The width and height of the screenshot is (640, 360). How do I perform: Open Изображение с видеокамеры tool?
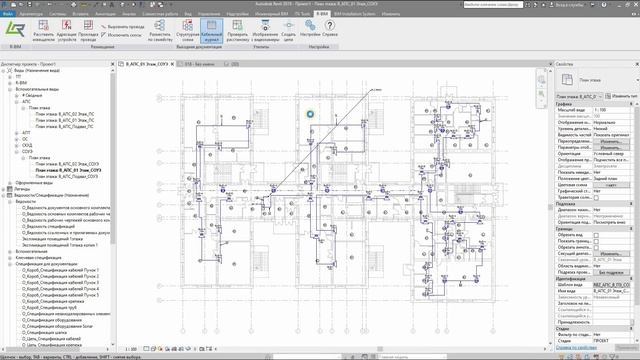click(x=265, y=31)
